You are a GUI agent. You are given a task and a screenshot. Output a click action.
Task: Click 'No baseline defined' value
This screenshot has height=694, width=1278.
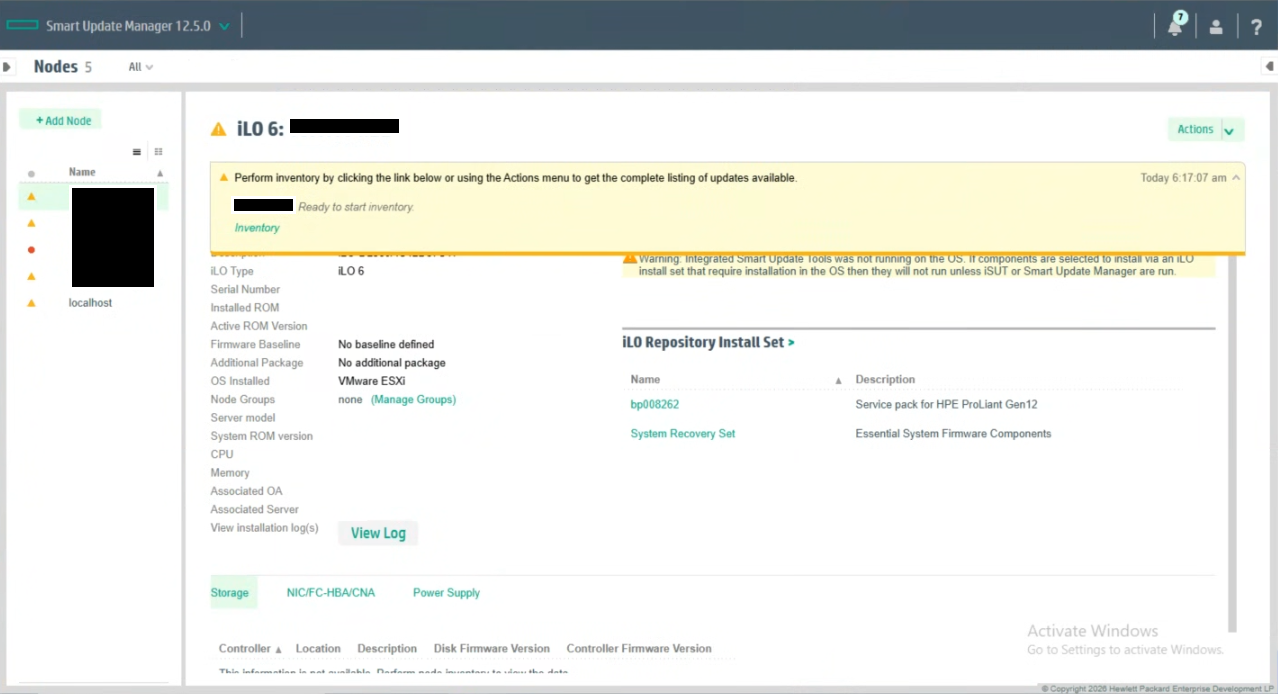pos(386,344)
